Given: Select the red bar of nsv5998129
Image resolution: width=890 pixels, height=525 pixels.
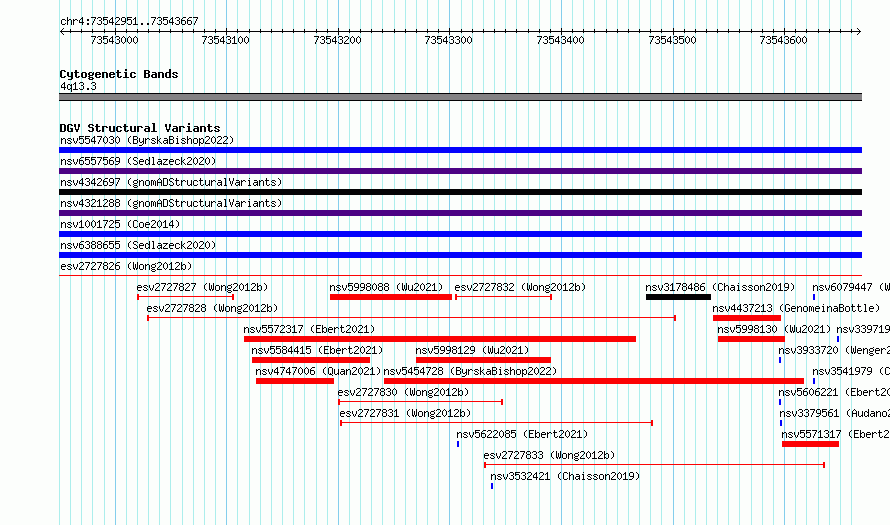Looking at the screenshot, I should point(484,360).
